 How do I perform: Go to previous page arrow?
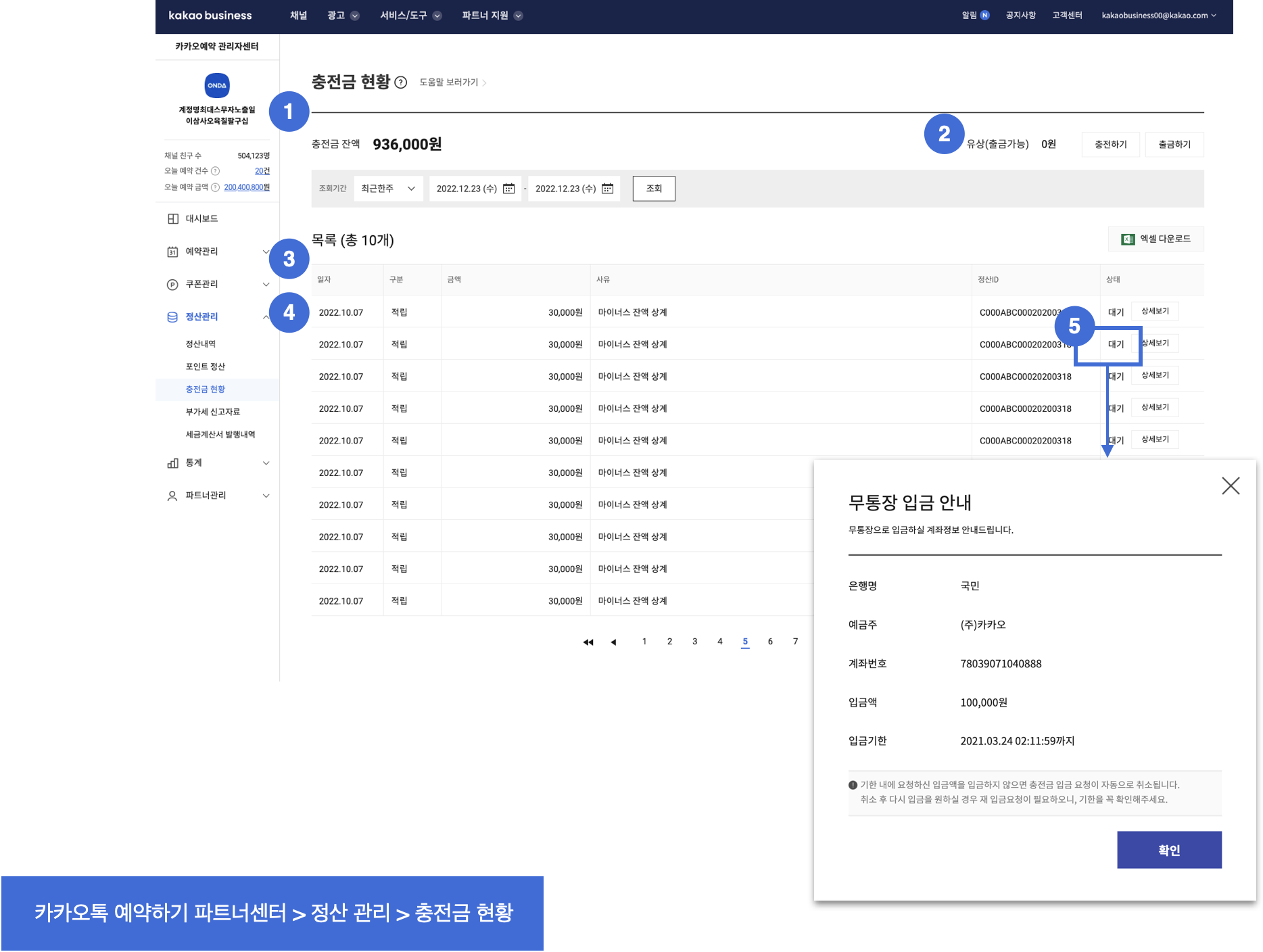coord(613,642)
